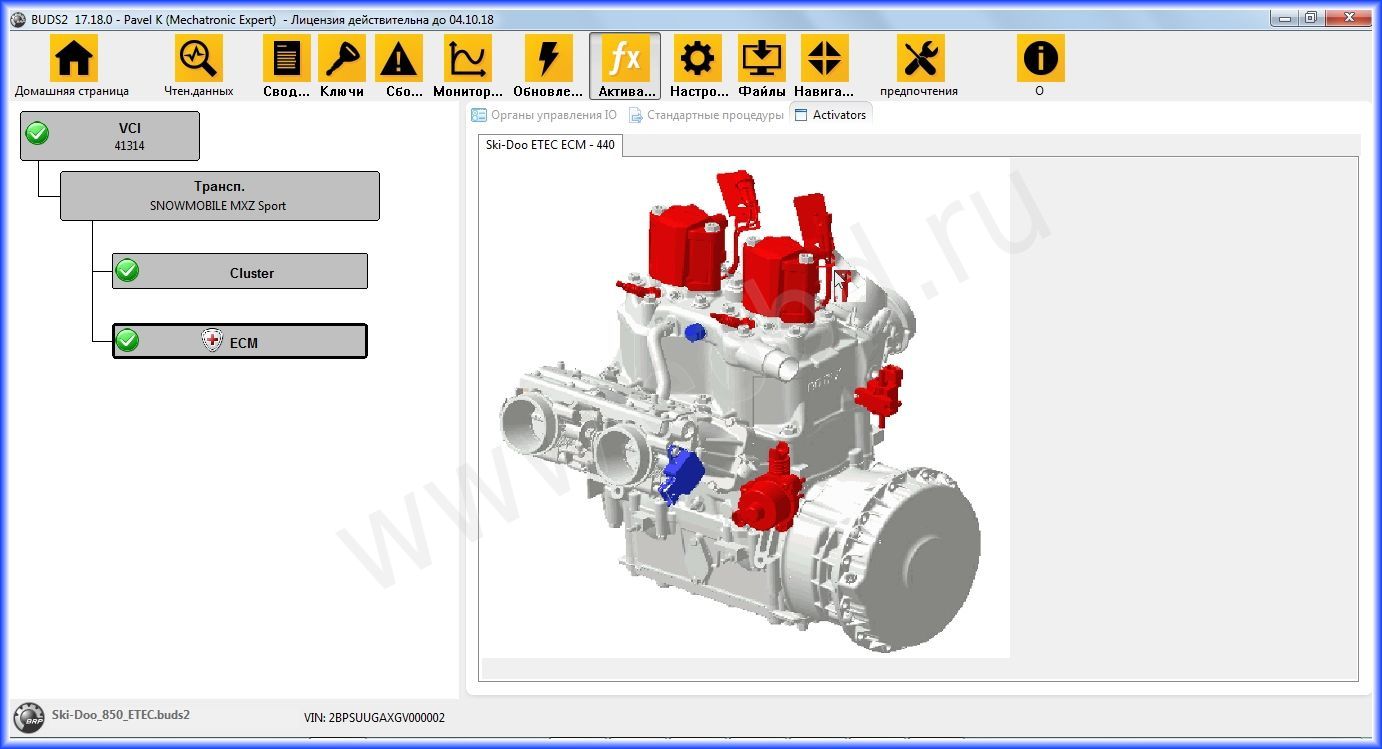Select the VCI 41314 node
This screenshot has height=749, width=1382.
(110, 136)
